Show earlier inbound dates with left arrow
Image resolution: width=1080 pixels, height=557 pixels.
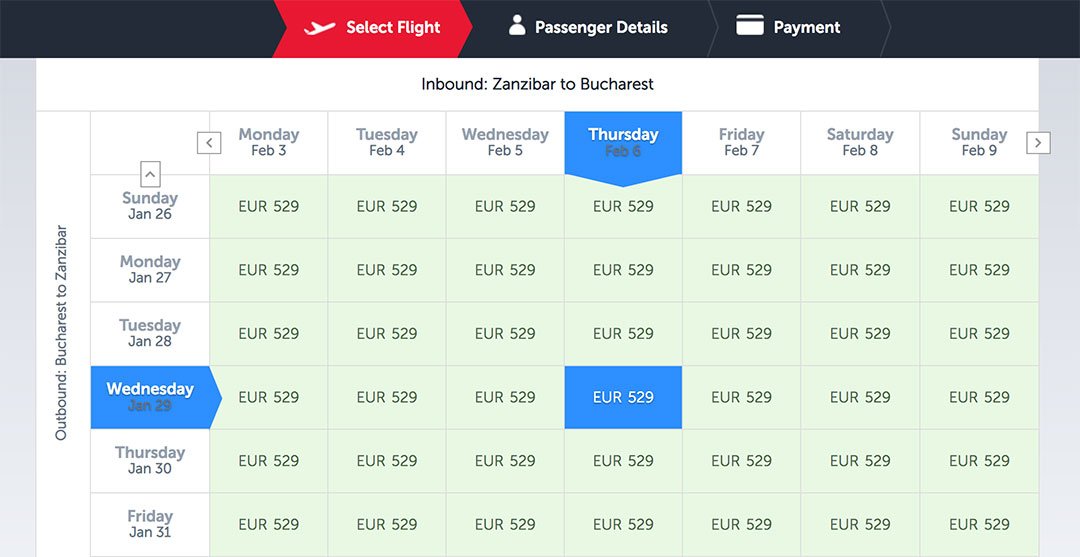point(209,143)
